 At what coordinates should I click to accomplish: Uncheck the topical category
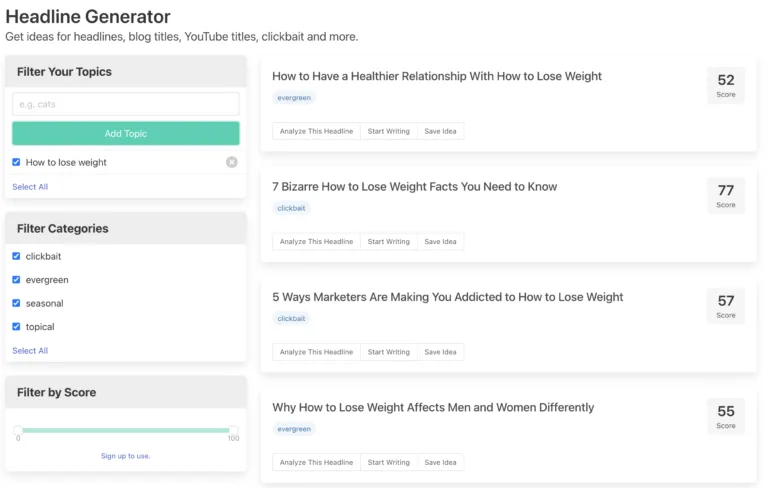pos(16,327)
